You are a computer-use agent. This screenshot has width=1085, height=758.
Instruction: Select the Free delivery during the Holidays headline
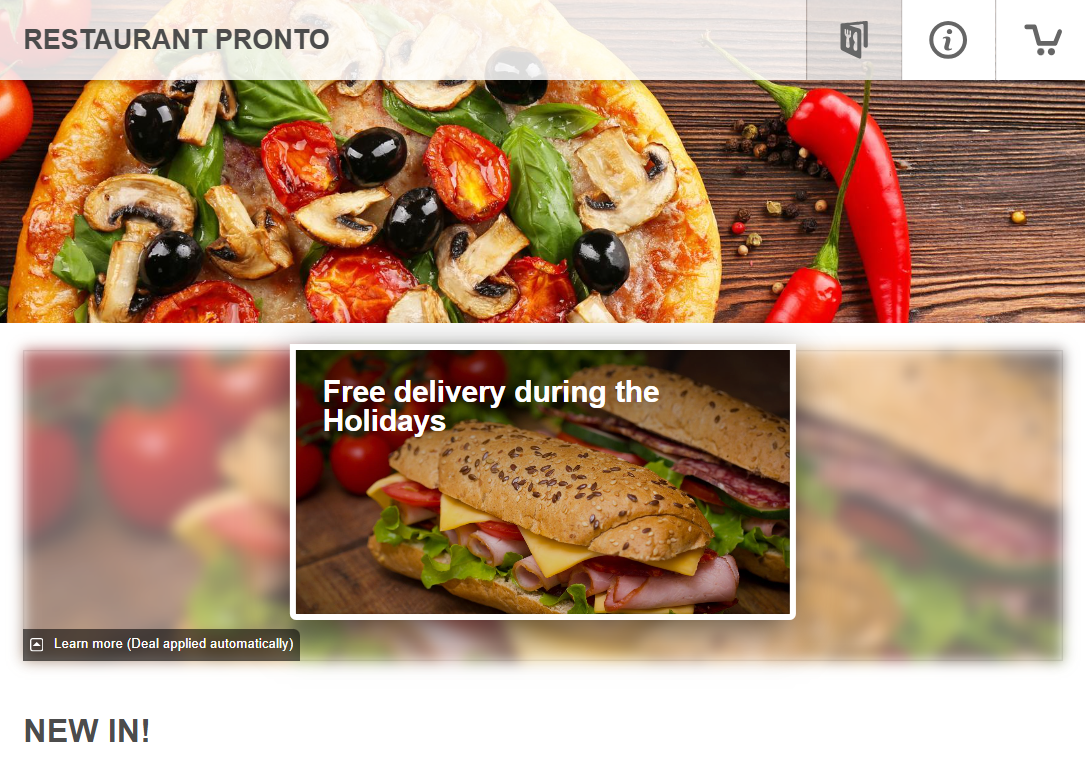coord(491,406)
